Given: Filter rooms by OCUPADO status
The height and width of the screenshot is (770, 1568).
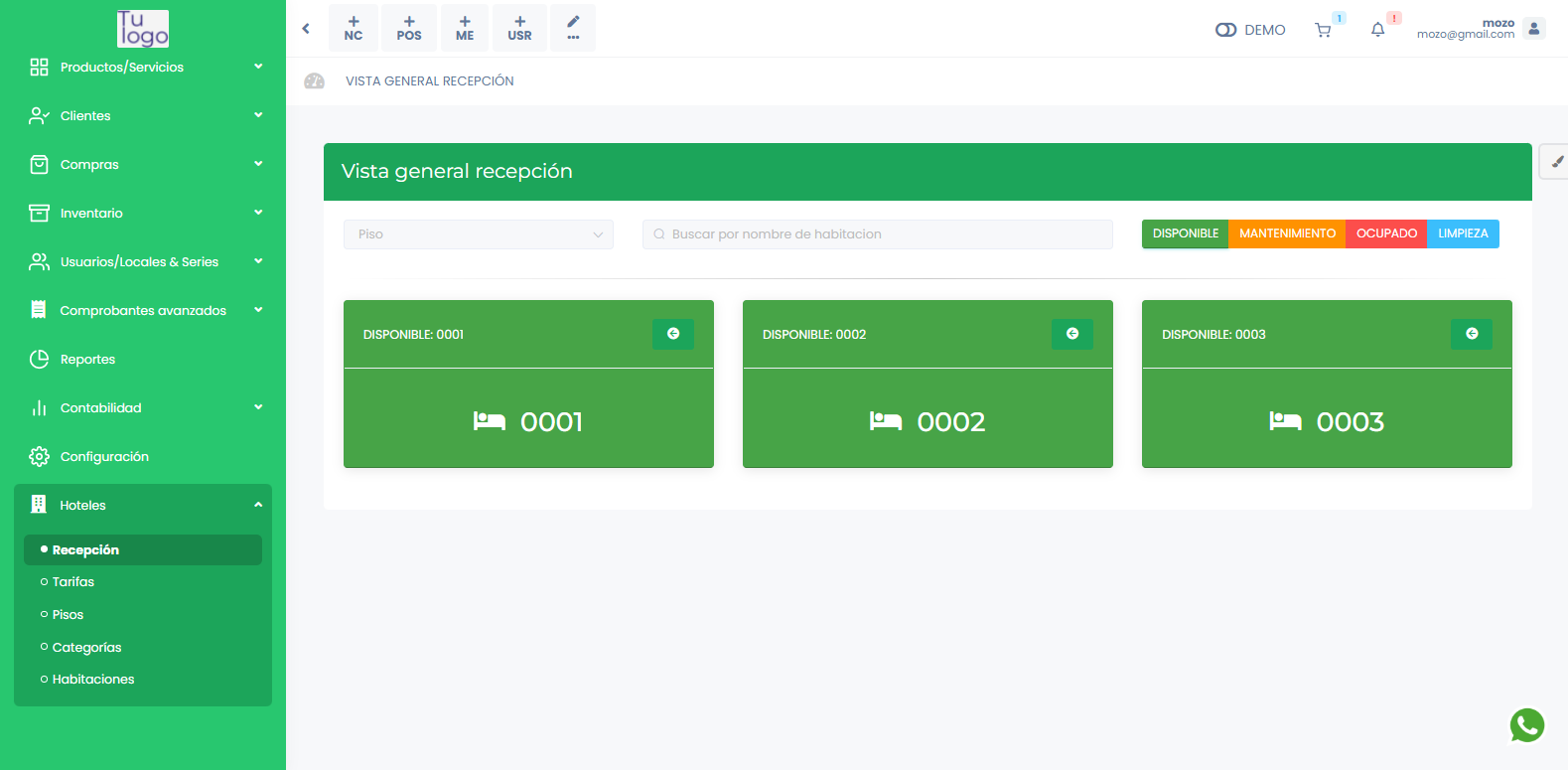Looking at the screenshot, I should (1386, 233).
